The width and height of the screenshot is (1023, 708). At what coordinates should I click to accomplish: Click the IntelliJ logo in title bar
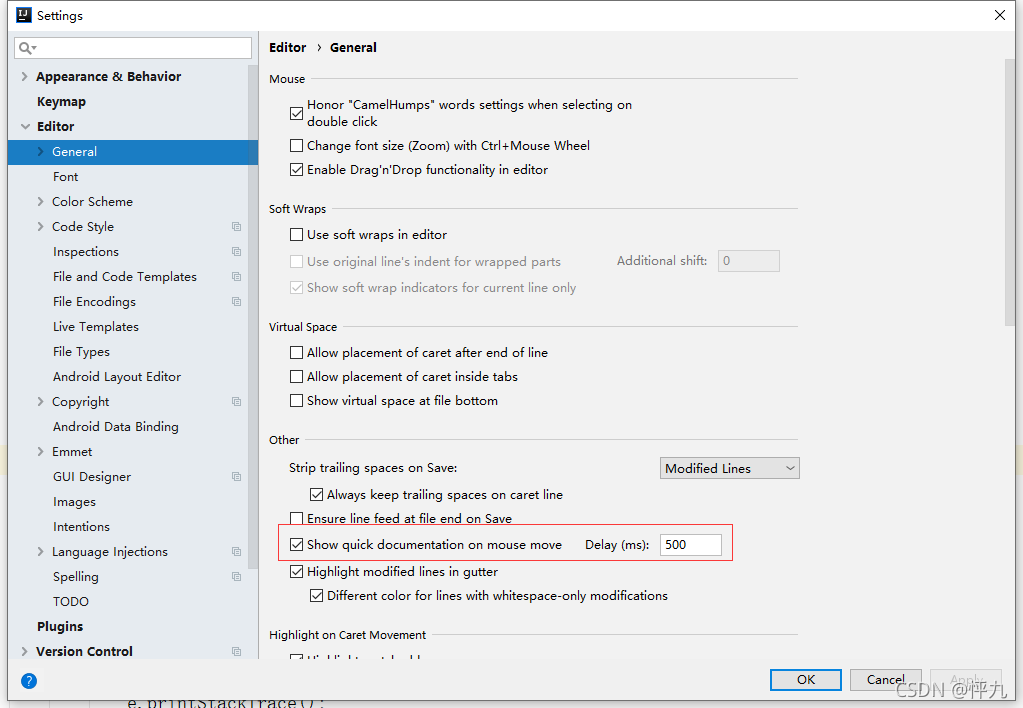point(23,15)
